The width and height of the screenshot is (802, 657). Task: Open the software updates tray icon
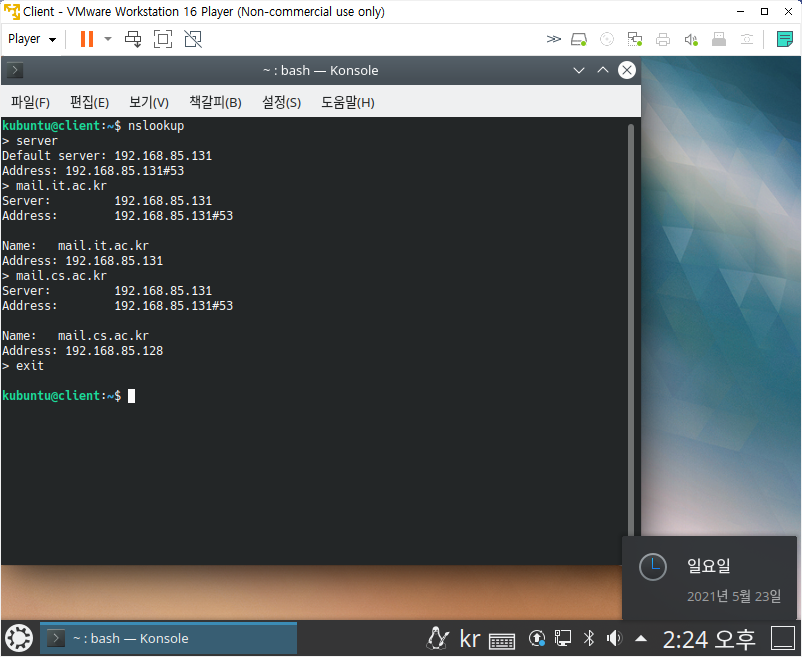tap(537, 638)
